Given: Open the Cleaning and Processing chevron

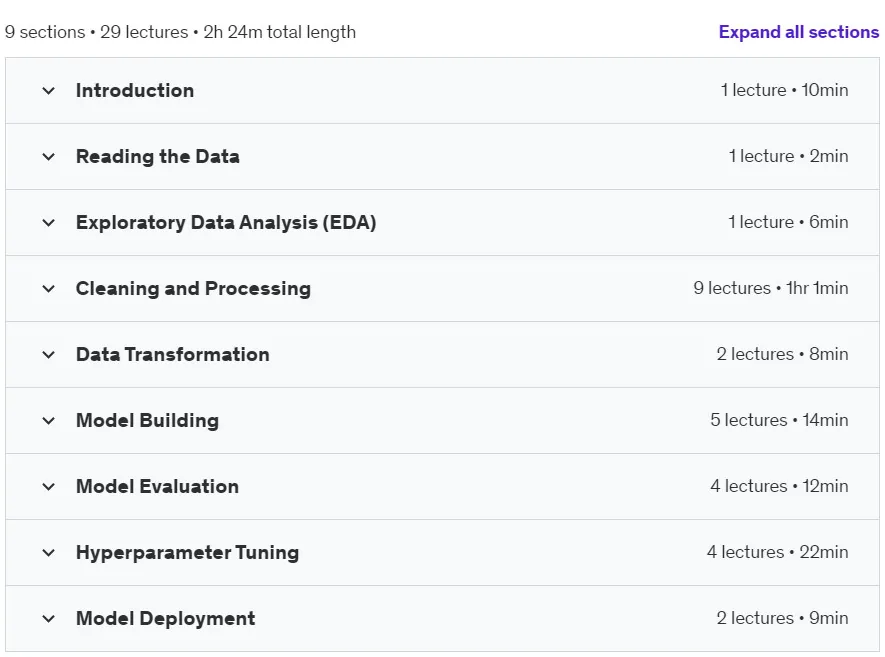Looking at the screenshot, I should coord(49,288).
